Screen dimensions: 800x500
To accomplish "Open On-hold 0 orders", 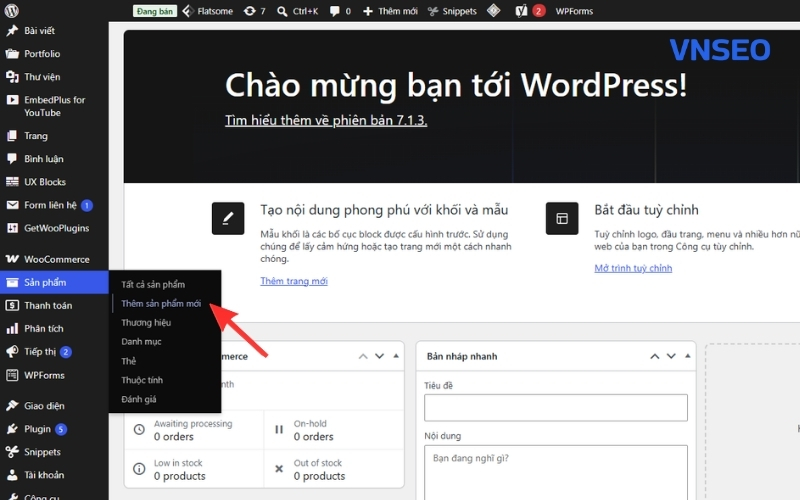I will coord(334,430).
